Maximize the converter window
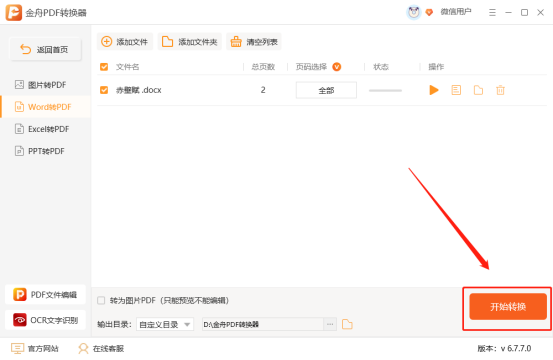This screenshot has height=360, width=553. coord(524,13)
